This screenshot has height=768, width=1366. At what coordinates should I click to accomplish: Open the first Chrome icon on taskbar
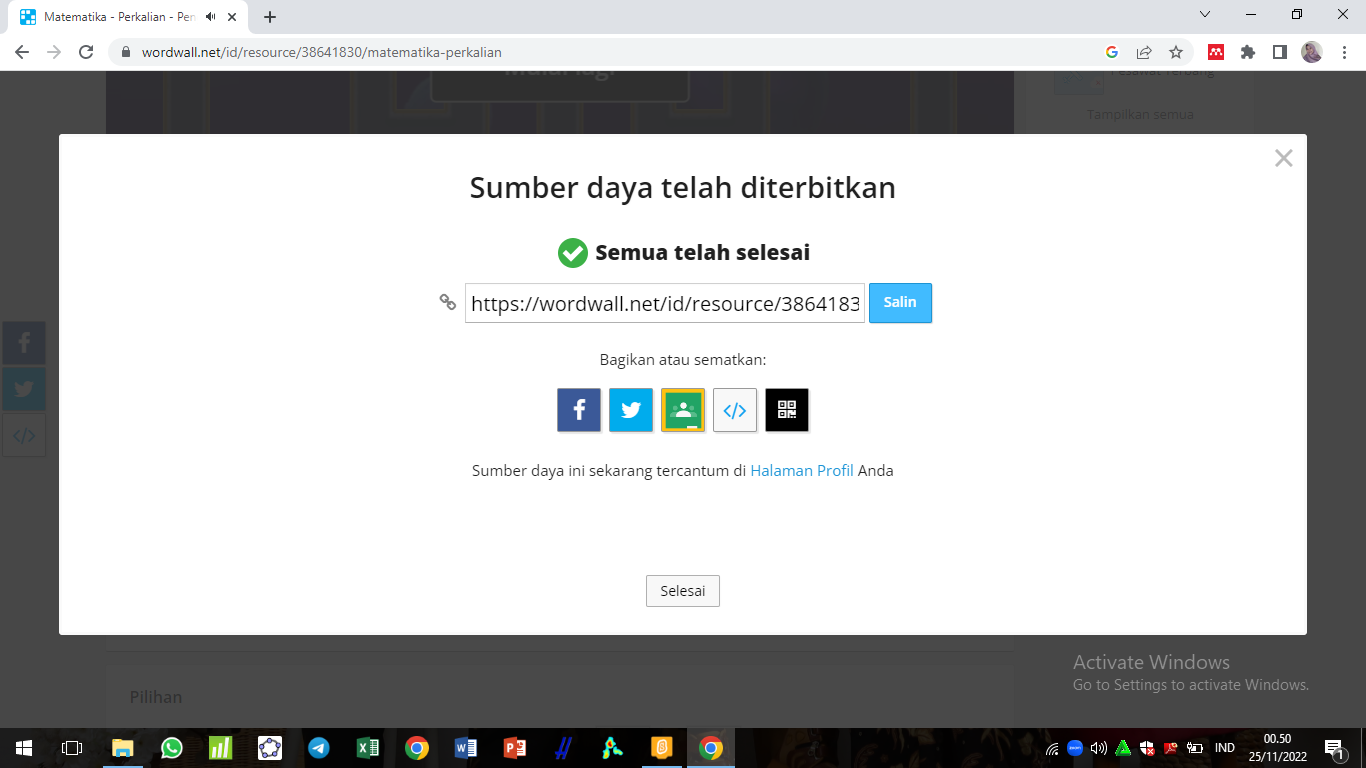click(416, 748)
